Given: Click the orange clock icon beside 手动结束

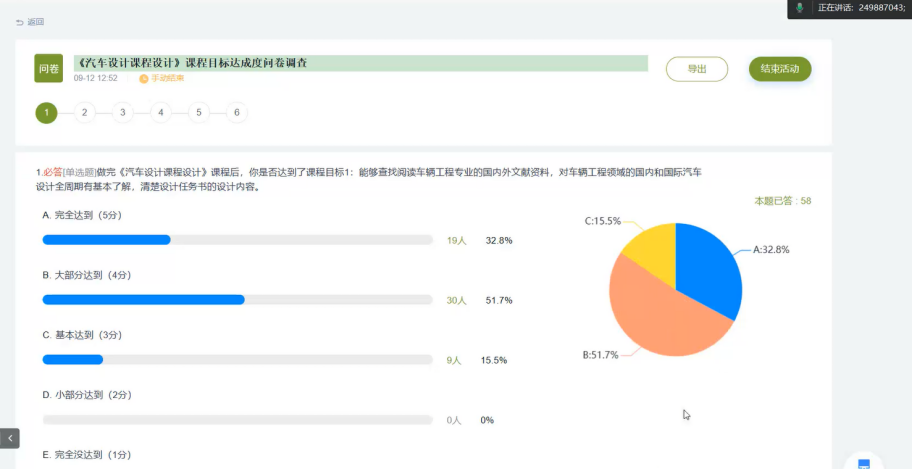Looking at the screenshot, I should tap(144, 78).
